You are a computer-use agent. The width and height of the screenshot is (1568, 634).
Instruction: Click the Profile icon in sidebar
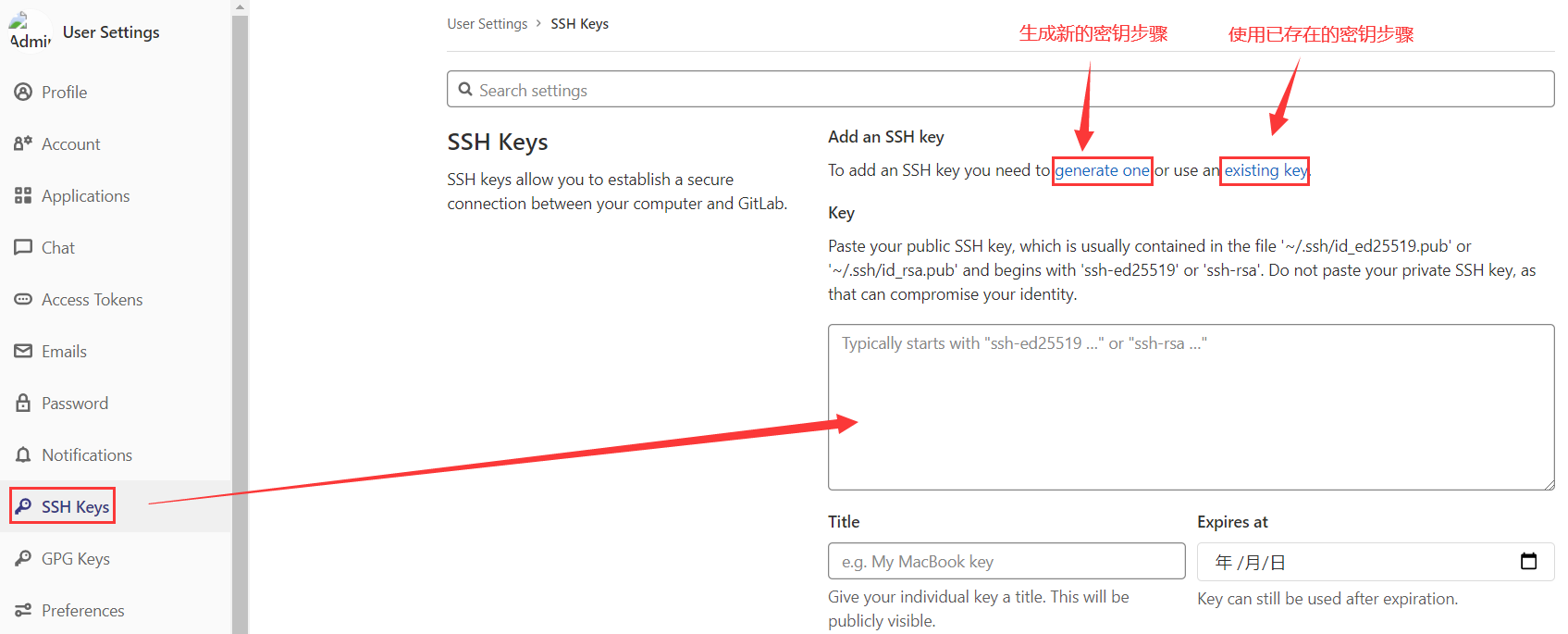23,92
